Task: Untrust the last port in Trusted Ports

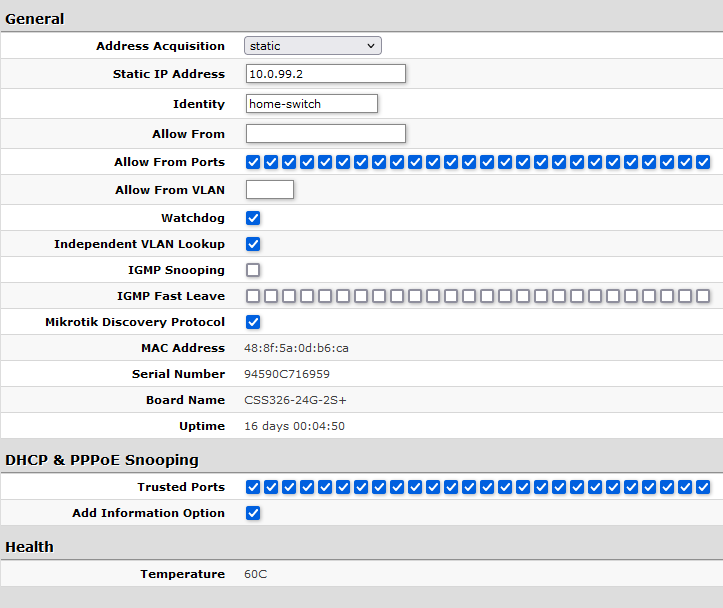Action: tap(703, 487)
